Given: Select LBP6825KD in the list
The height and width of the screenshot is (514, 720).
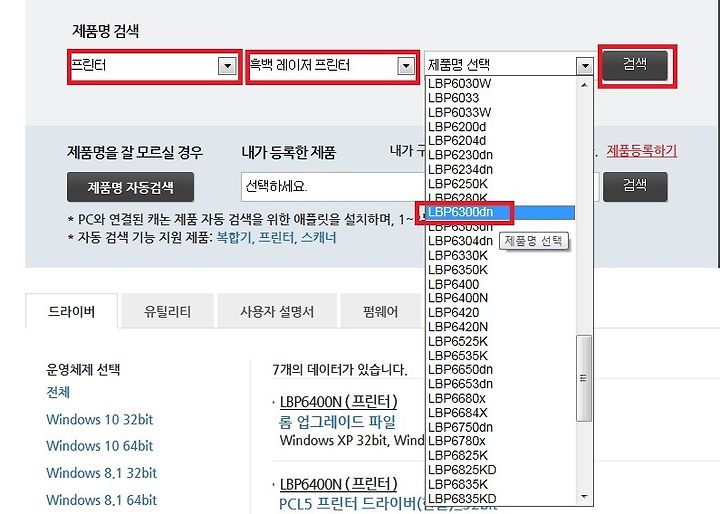Looking at the screenshot, I should coord(501,470).
